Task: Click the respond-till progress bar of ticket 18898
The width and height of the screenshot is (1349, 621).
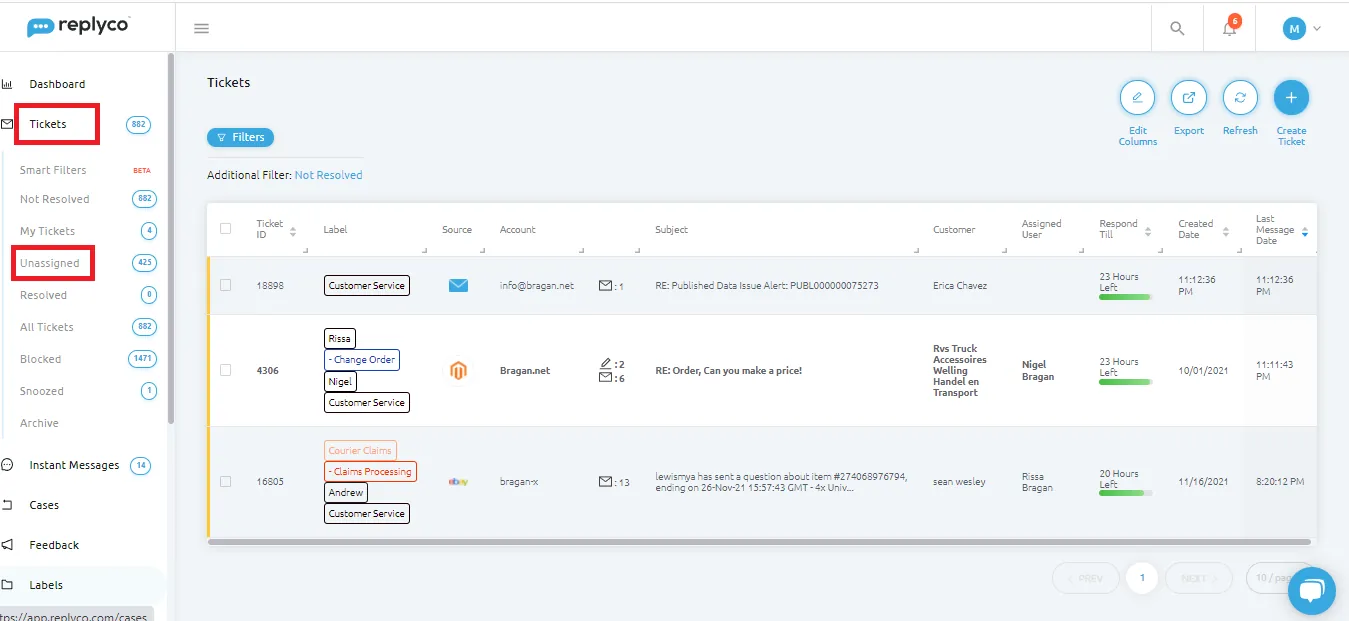Action: coord(1125,297)
